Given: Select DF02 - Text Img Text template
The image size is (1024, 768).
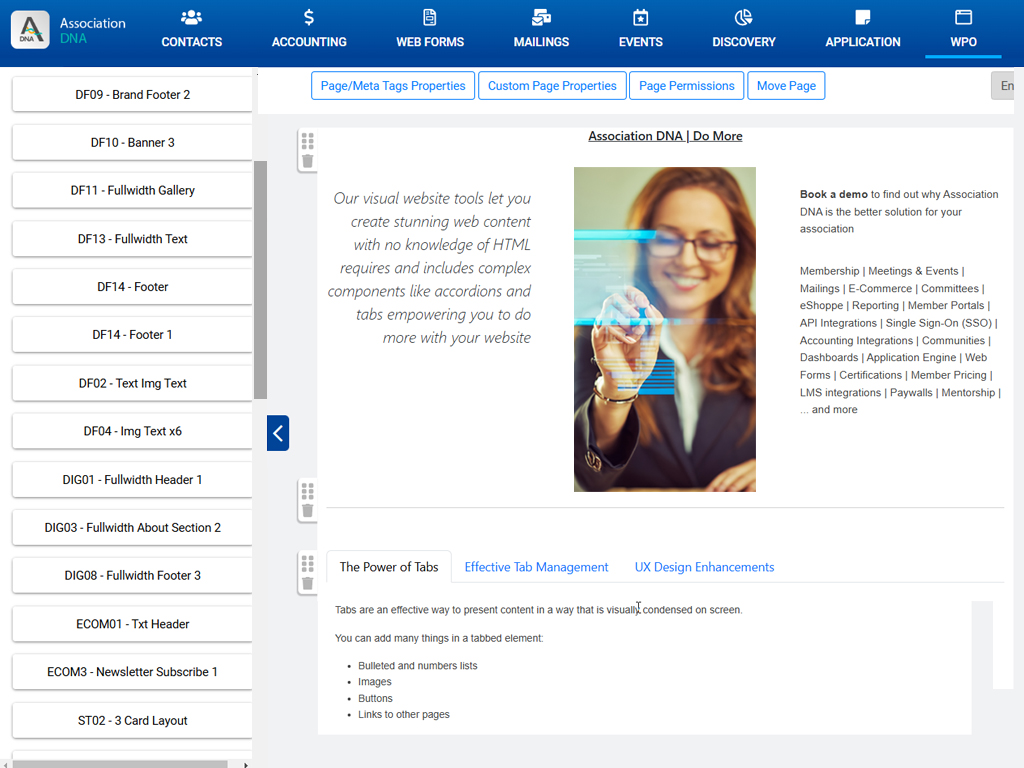Looking at the screenshot, I should [133, 383].
